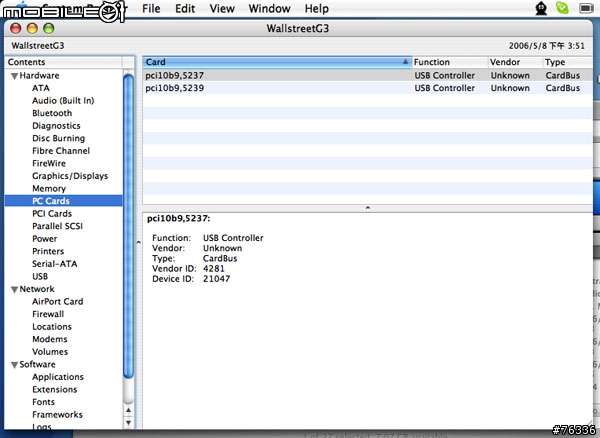
Task: Select Diagnostics in the sidebar
Action: [x=56, y=126]
